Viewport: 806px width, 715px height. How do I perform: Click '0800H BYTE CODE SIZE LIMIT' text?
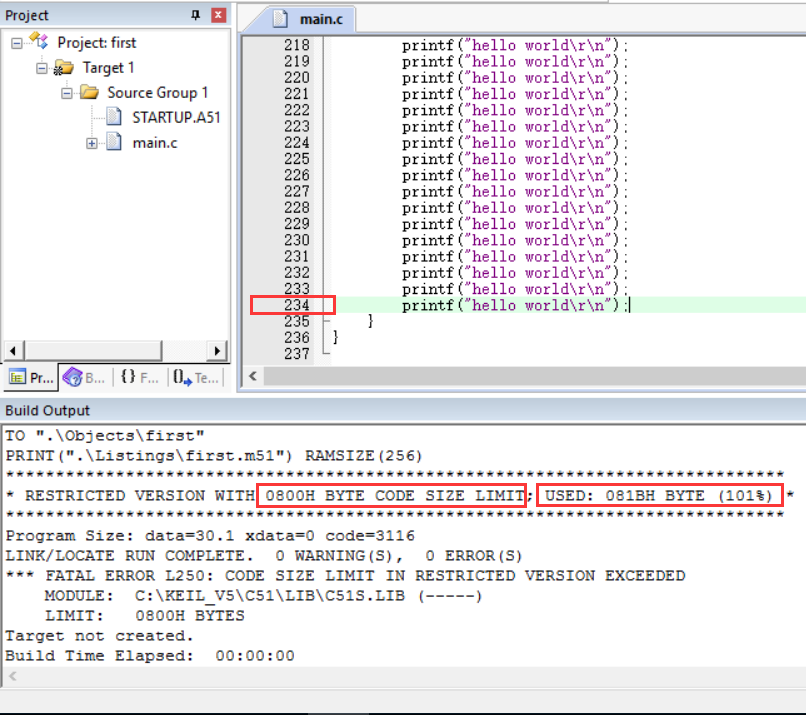[x=394, y=496]
